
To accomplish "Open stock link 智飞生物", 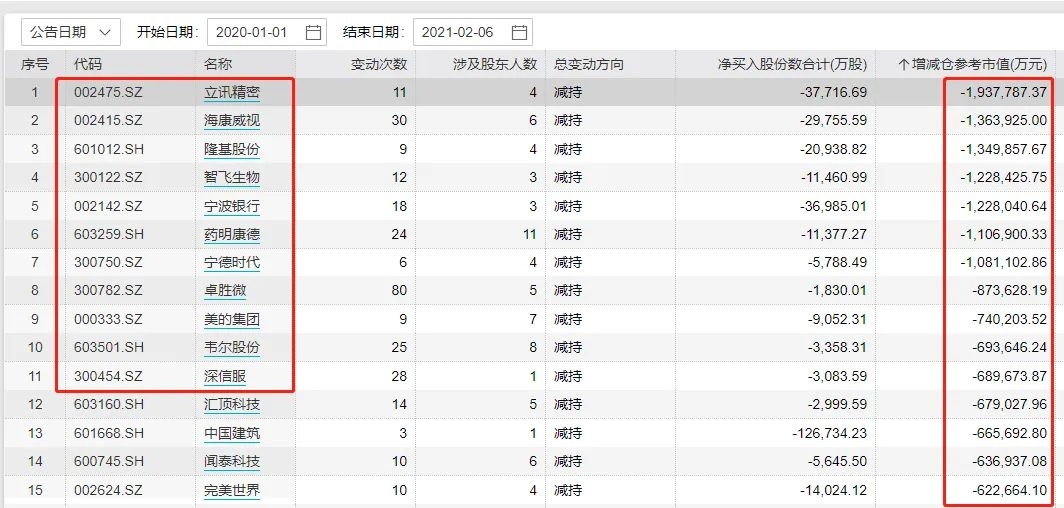I will click(232, 178).
